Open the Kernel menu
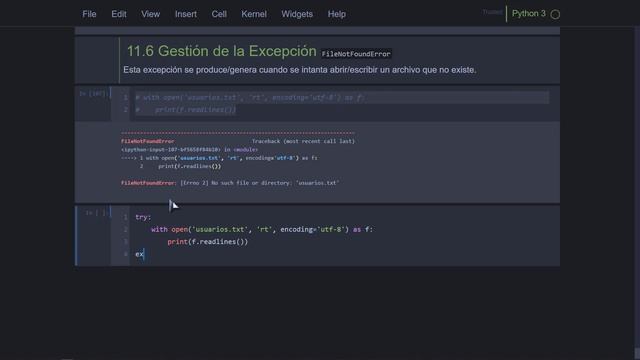Image resolution: width=640 pixels, height=360 pixels. click(x=254, y=14)
